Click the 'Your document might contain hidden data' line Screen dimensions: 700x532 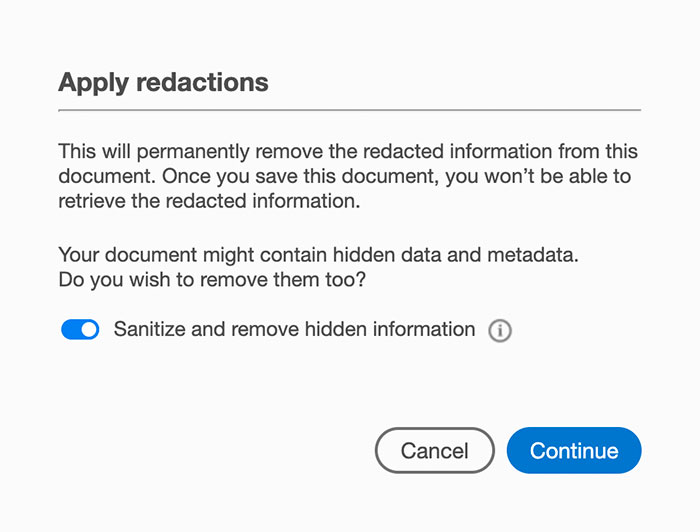coord(318,256)
